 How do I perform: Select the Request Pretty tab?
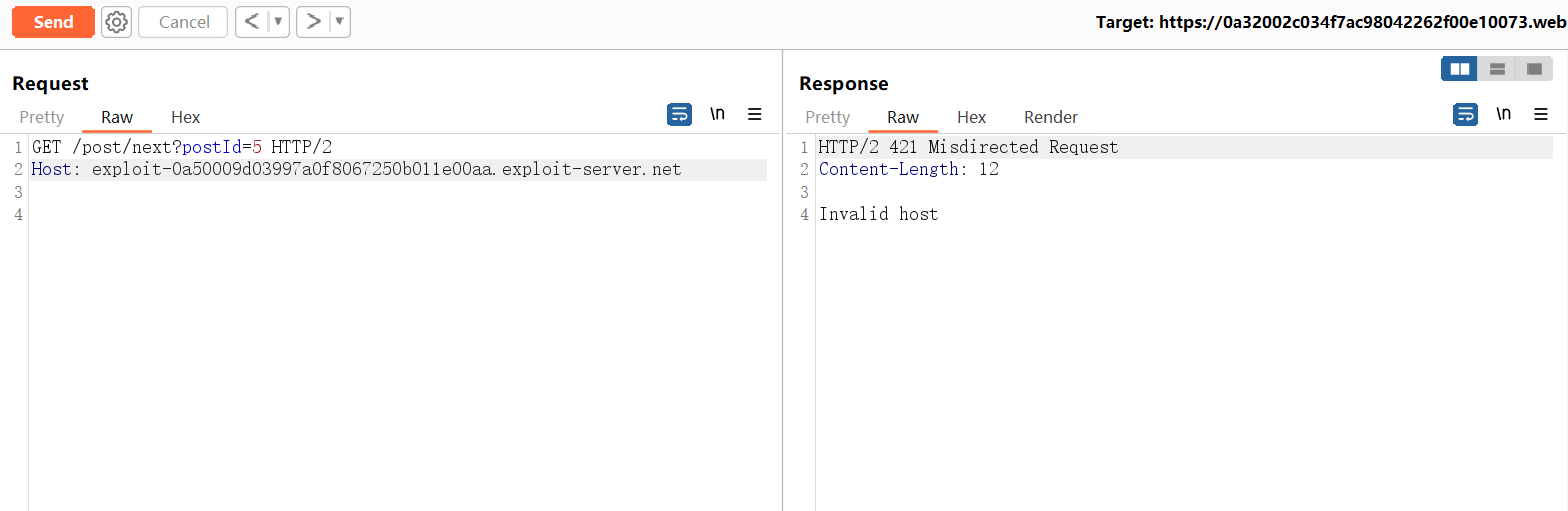(42, 117)
